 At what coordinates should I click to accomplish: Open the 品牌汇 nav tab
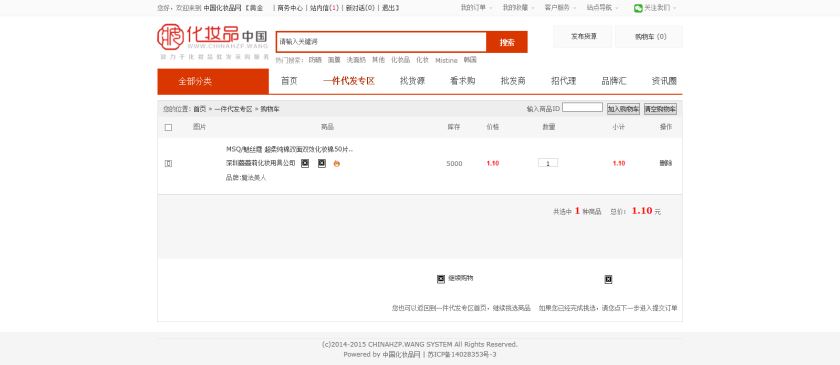tap(614, 81)
